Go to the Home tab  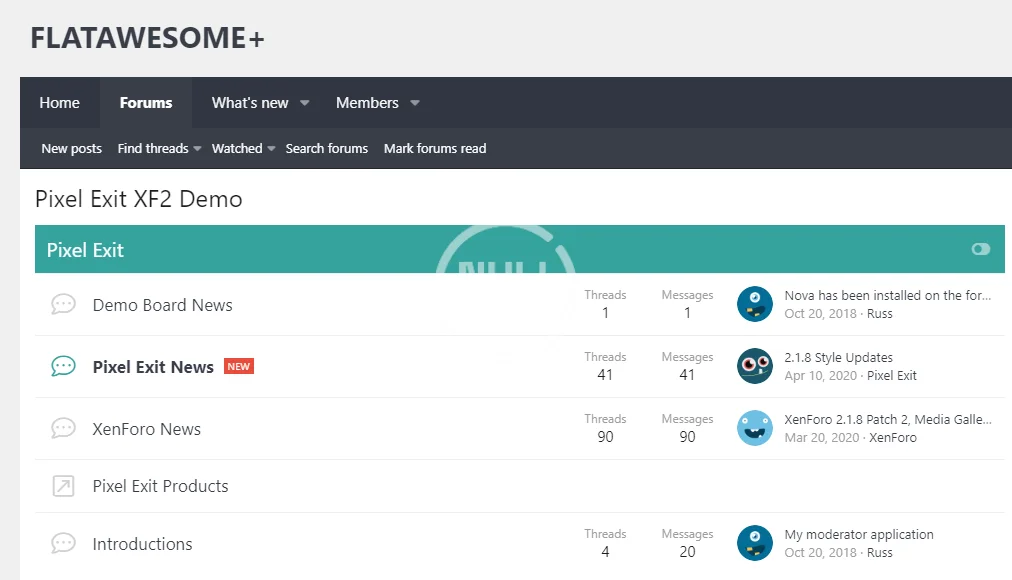coord(60,103)
